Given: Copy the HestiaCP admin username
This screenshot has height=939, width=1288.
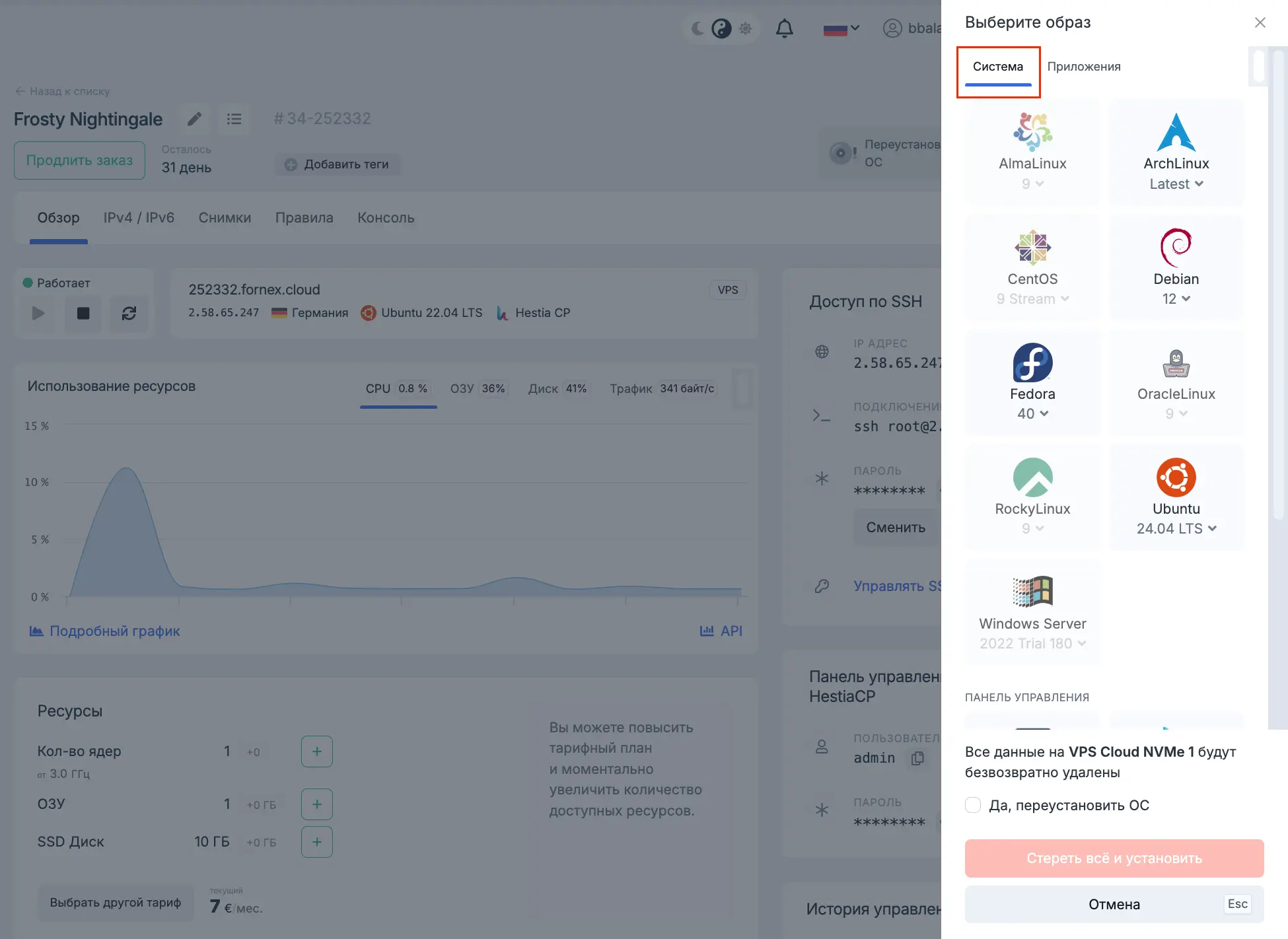Looking at the screenshot, I should 917,759.
